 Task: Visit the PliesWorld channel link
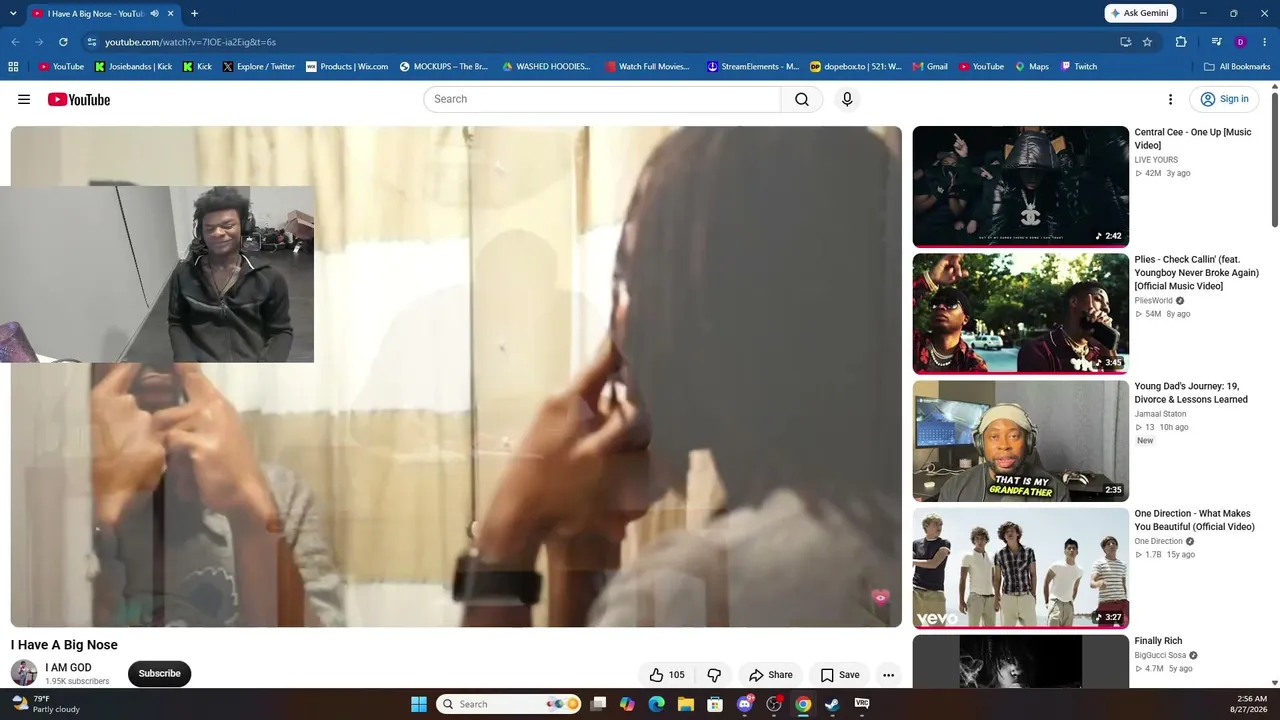[x=1153, y=300]
